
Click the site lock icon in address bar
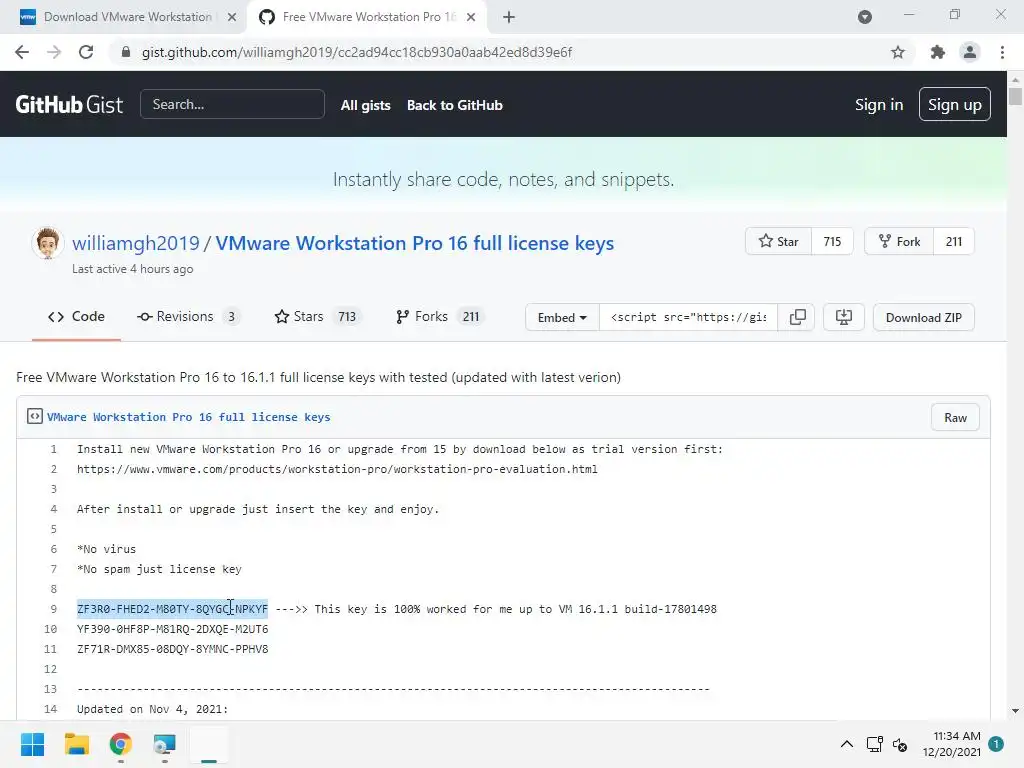(x=126, y=52)
